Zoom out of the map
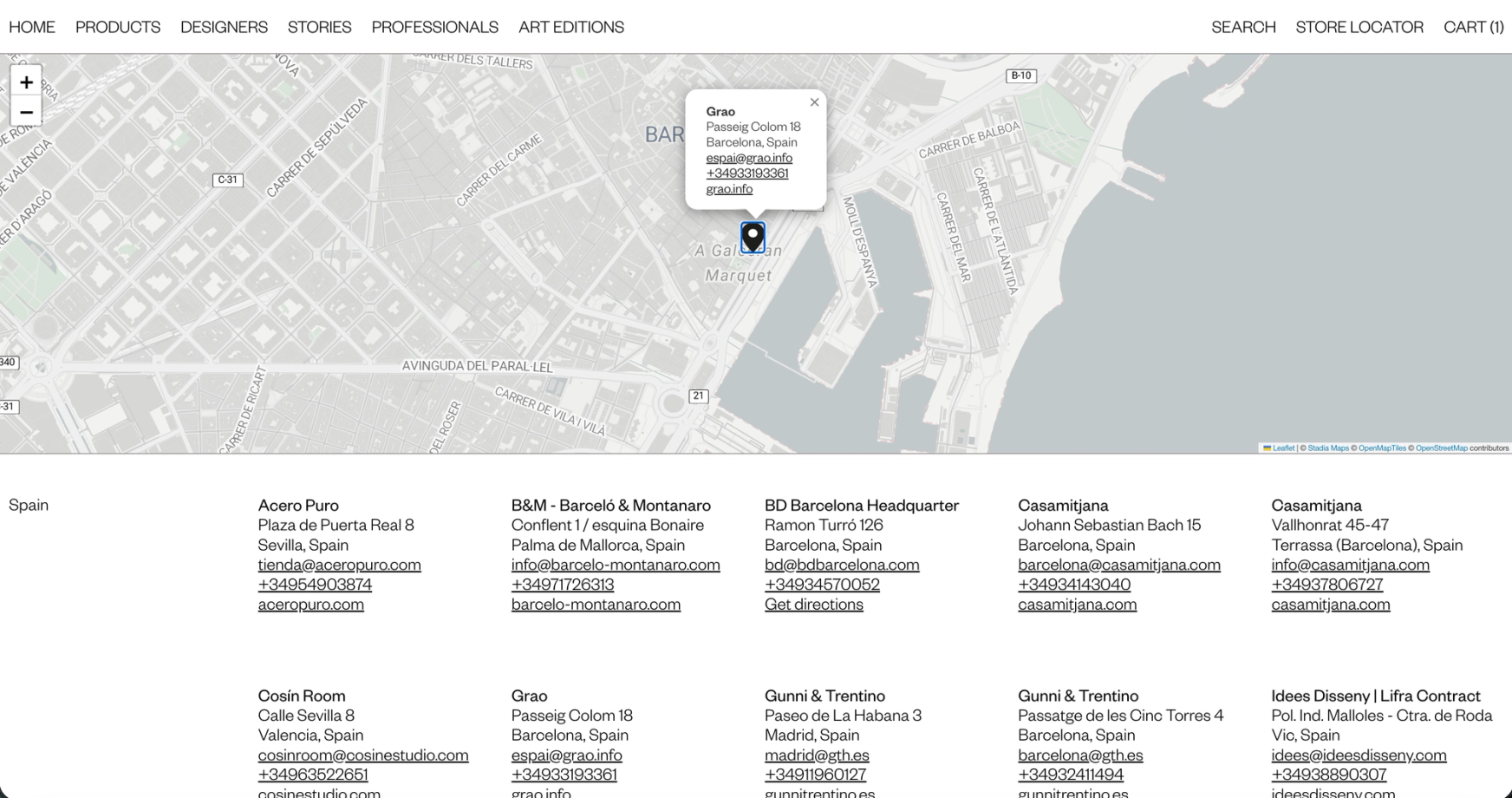 click(x=26, y=111)
